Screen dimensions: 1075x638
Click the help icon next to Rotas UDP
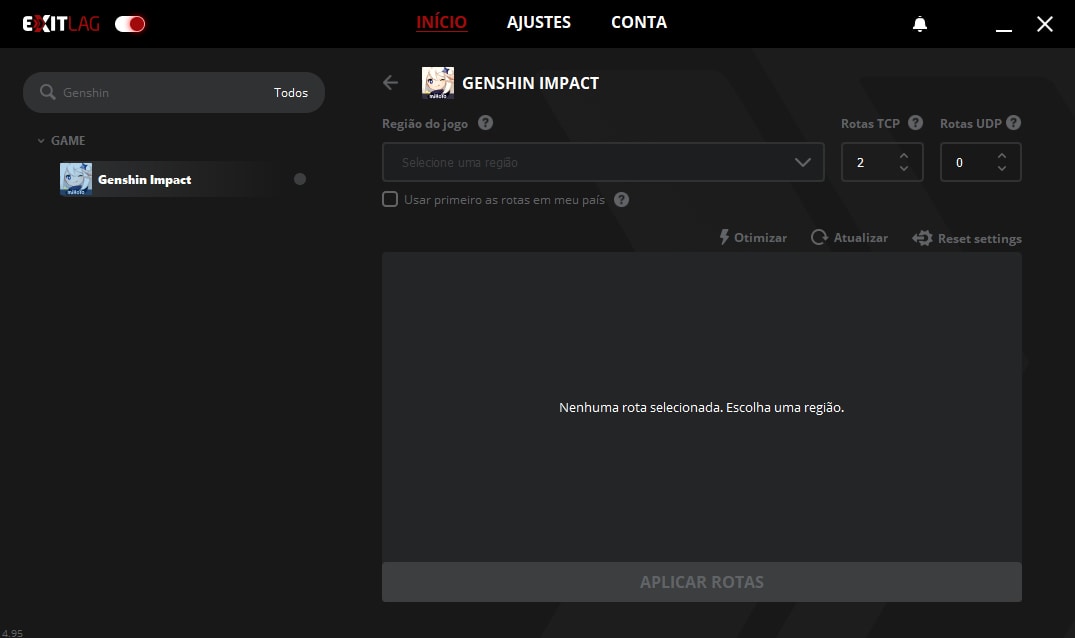pos(1013,123)
